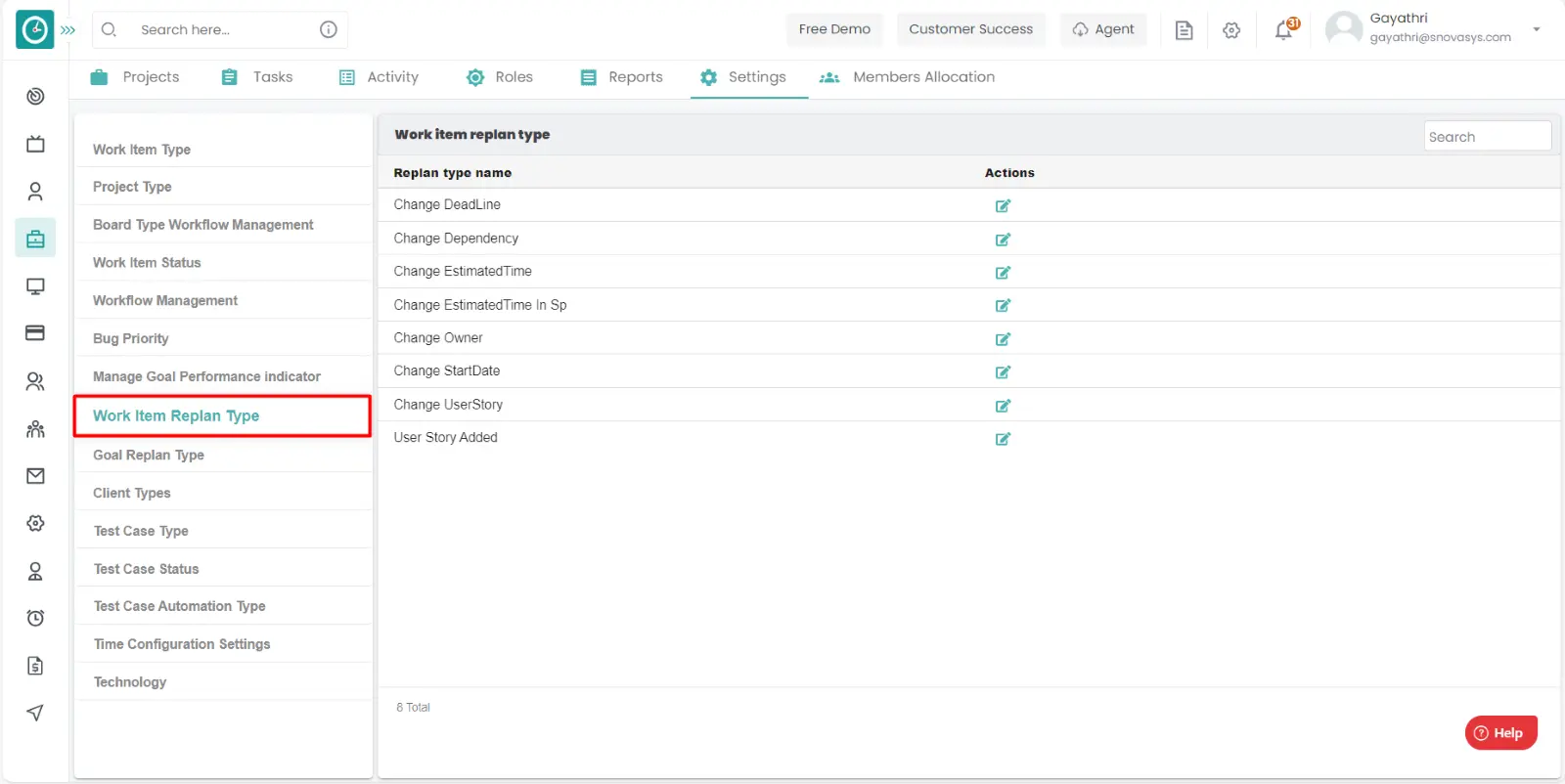The height and width of the screenshot is (784, 1565).
Task: Switch to the Tasks tab
Action: pos(257,77)
